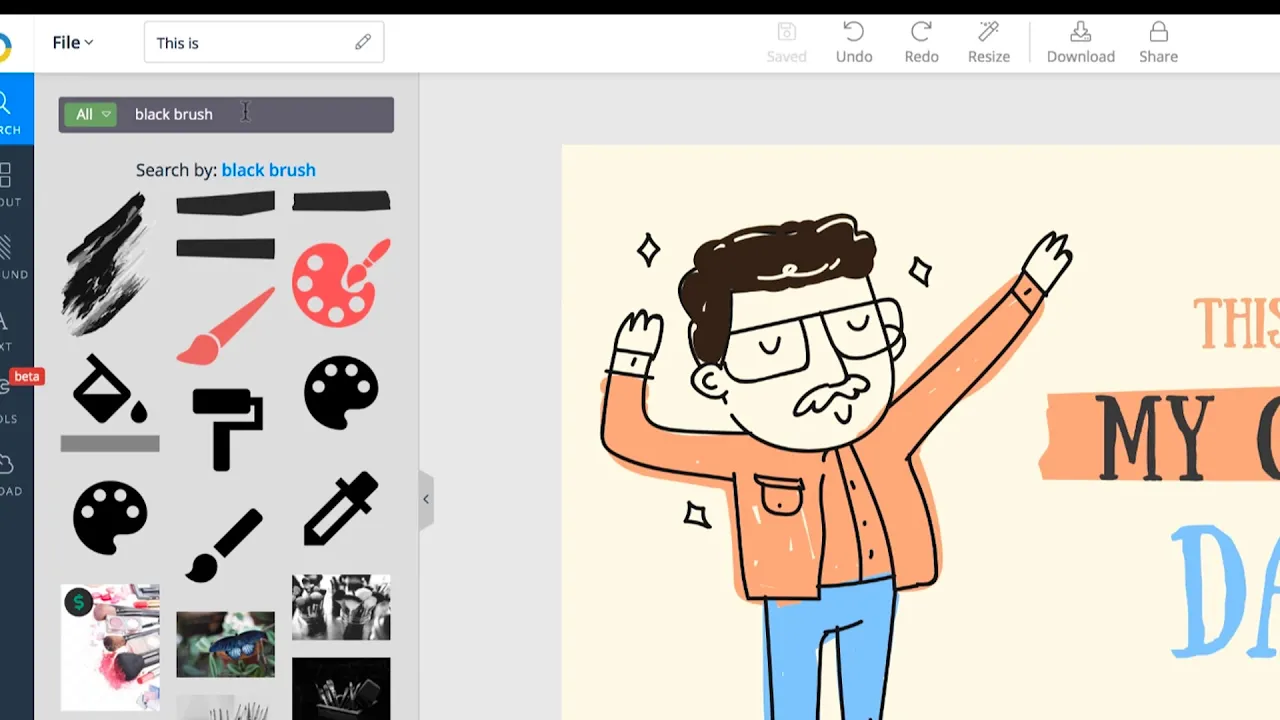Screen dimensions: 1280x720
Task: Edit the project title field
Action: [264, 43]
